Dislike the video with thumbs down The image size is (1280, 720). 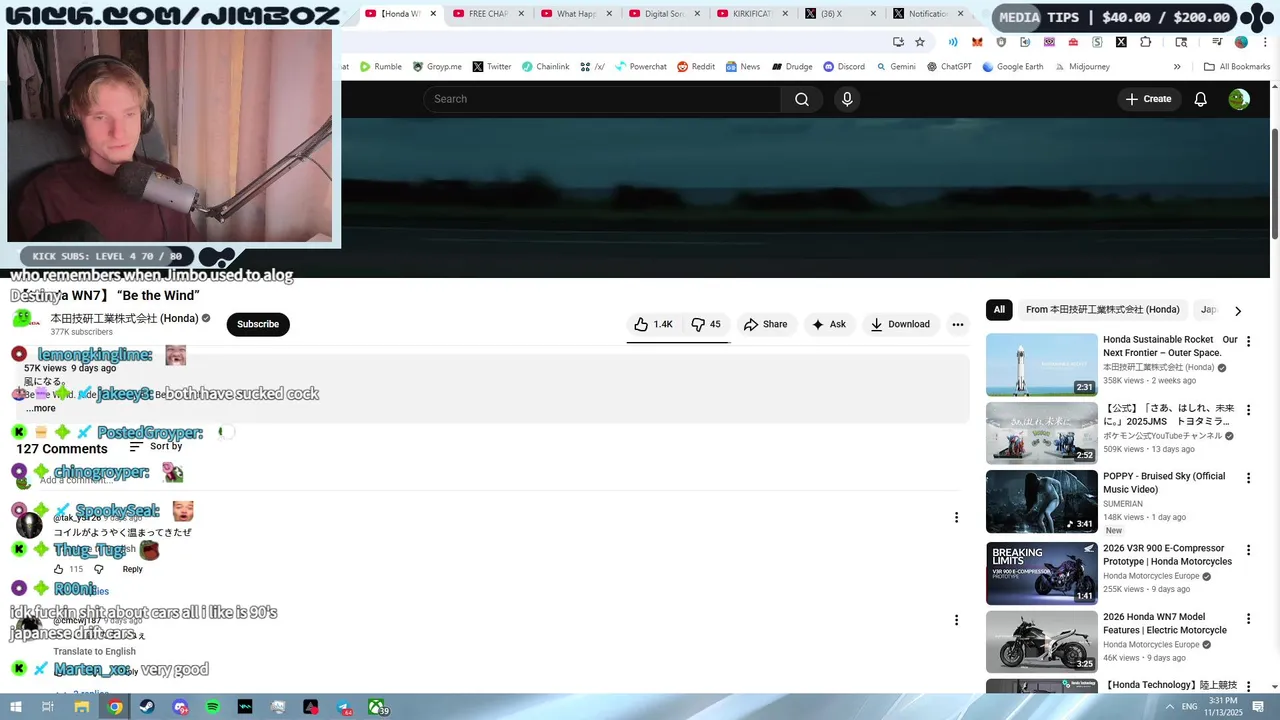pyautogui.click(x=706, y=324)
